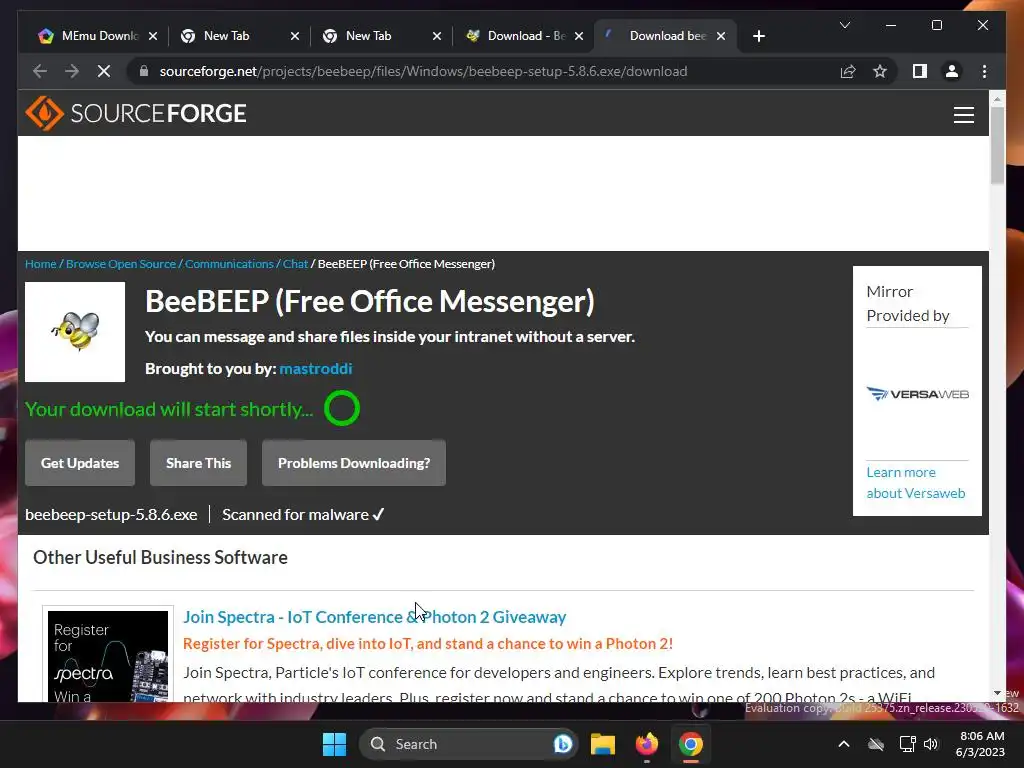Open the network status tray icon
The image size is (1024, 768).
point(907,744)
